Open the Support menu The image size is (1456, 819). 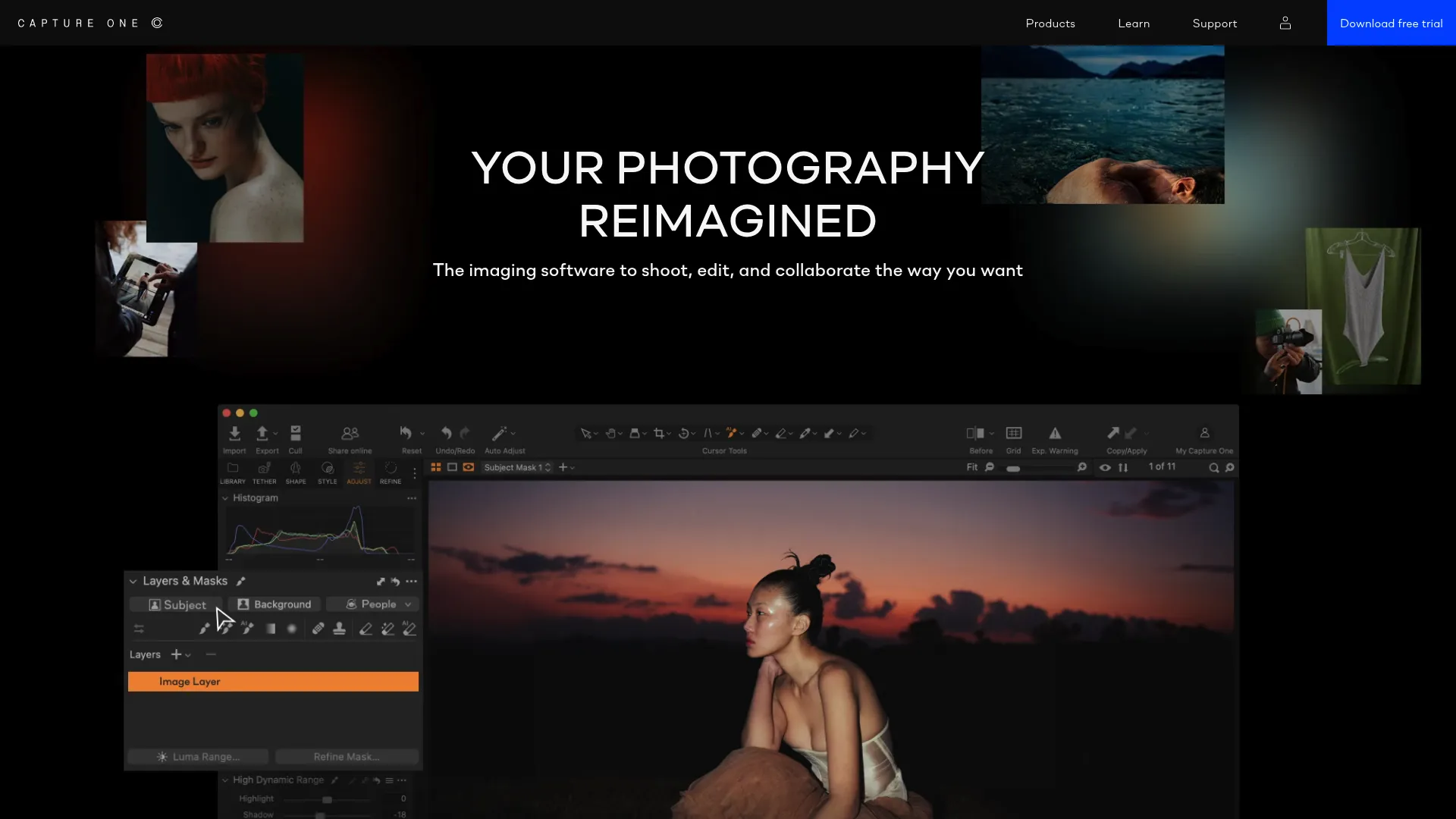pos(1215,24)
